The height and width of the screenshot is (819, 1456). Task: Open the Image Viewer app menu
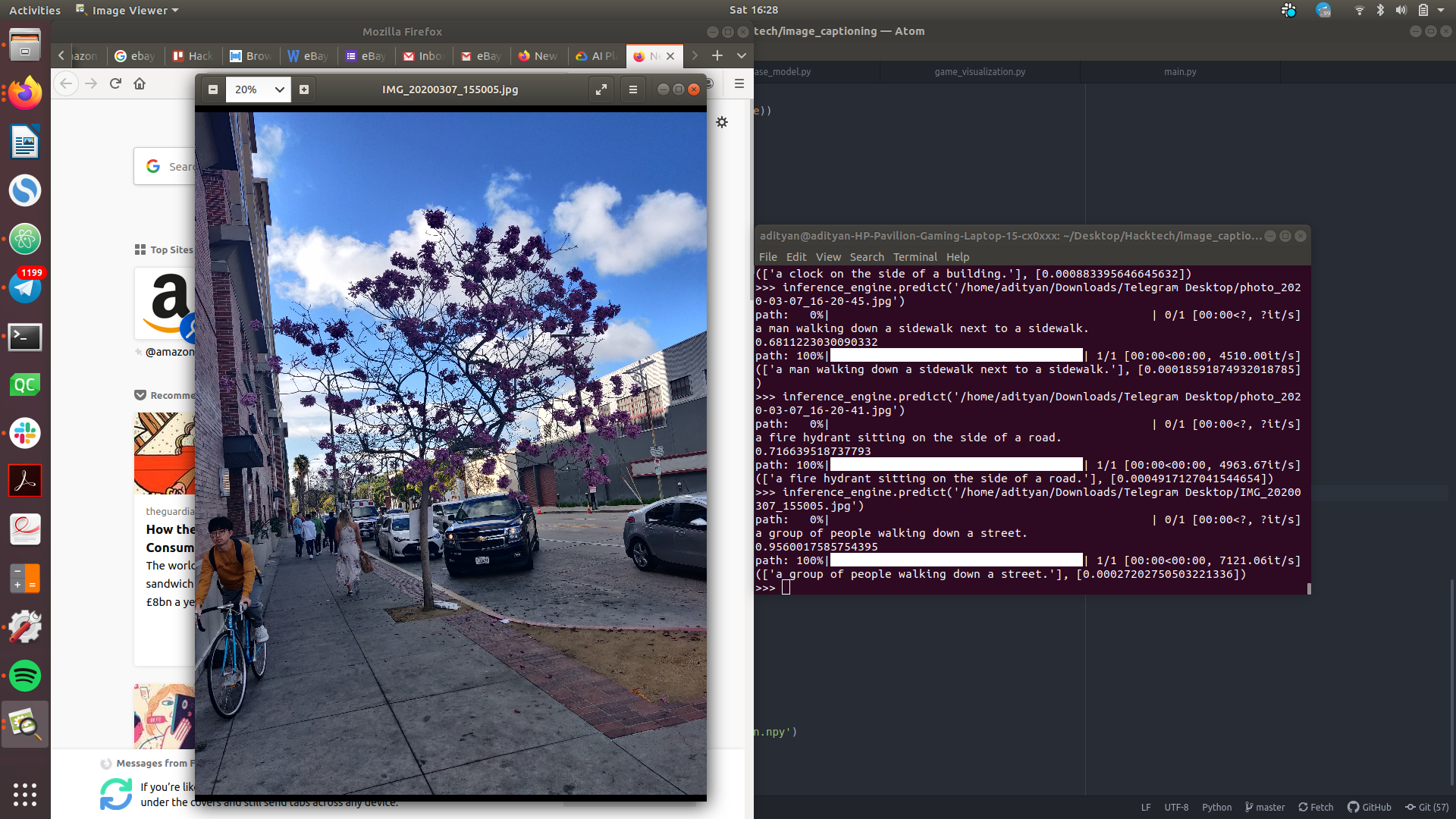click(x=129, y=11)
